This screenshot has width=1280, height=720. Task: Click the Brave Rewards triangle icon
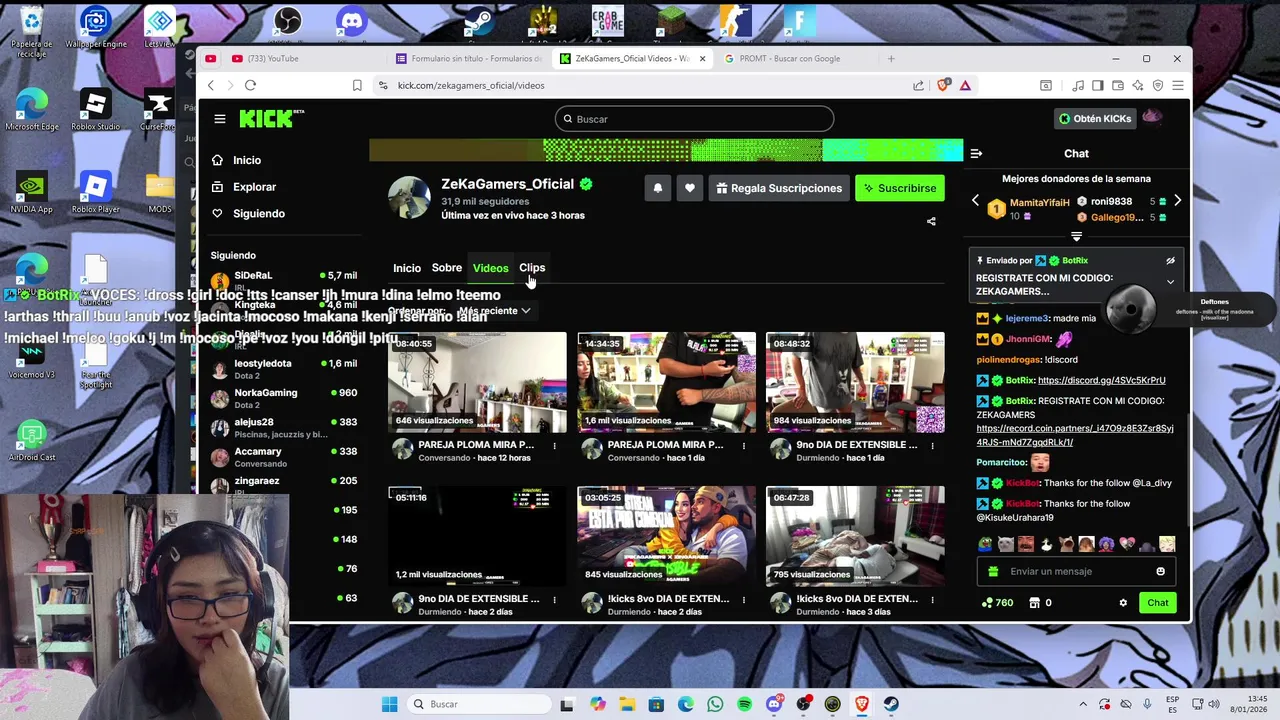(965, 85)
